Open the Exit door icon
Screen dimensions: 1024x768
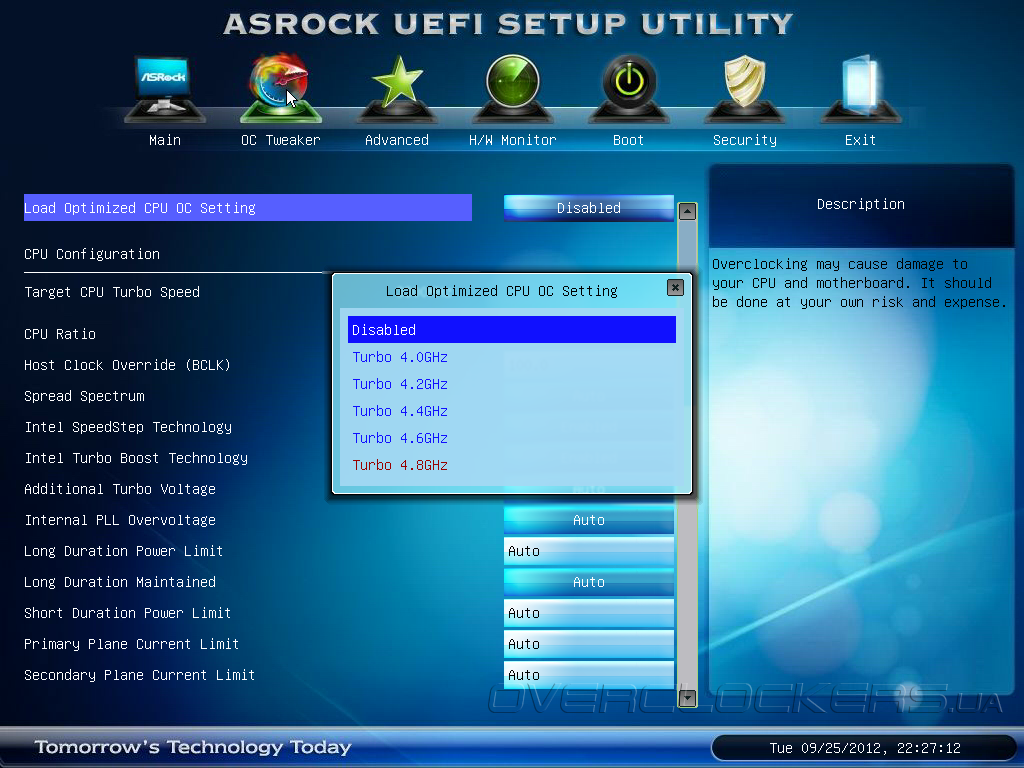[x=861, y=88]
